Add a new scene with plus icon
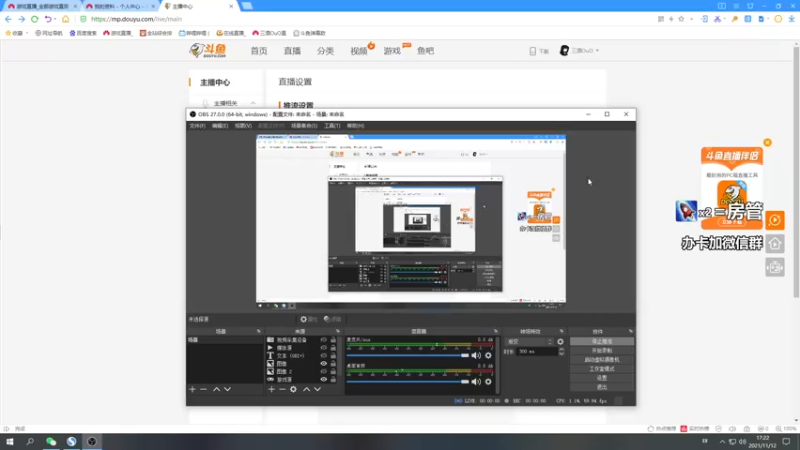Screen dimensions: 800x450 tap(192, 389)
